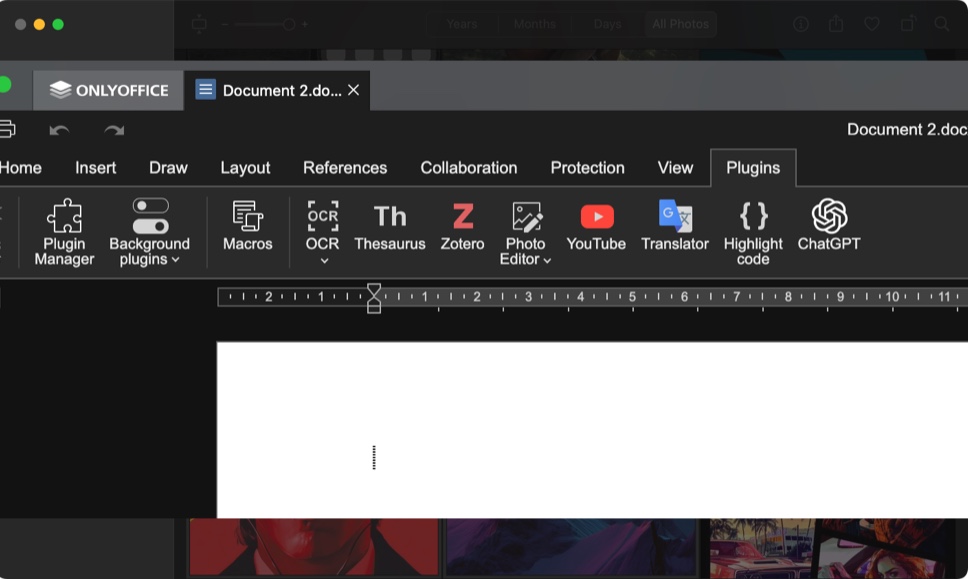
Task: Click the first-line indent marker on ruler
Action: 373,290
